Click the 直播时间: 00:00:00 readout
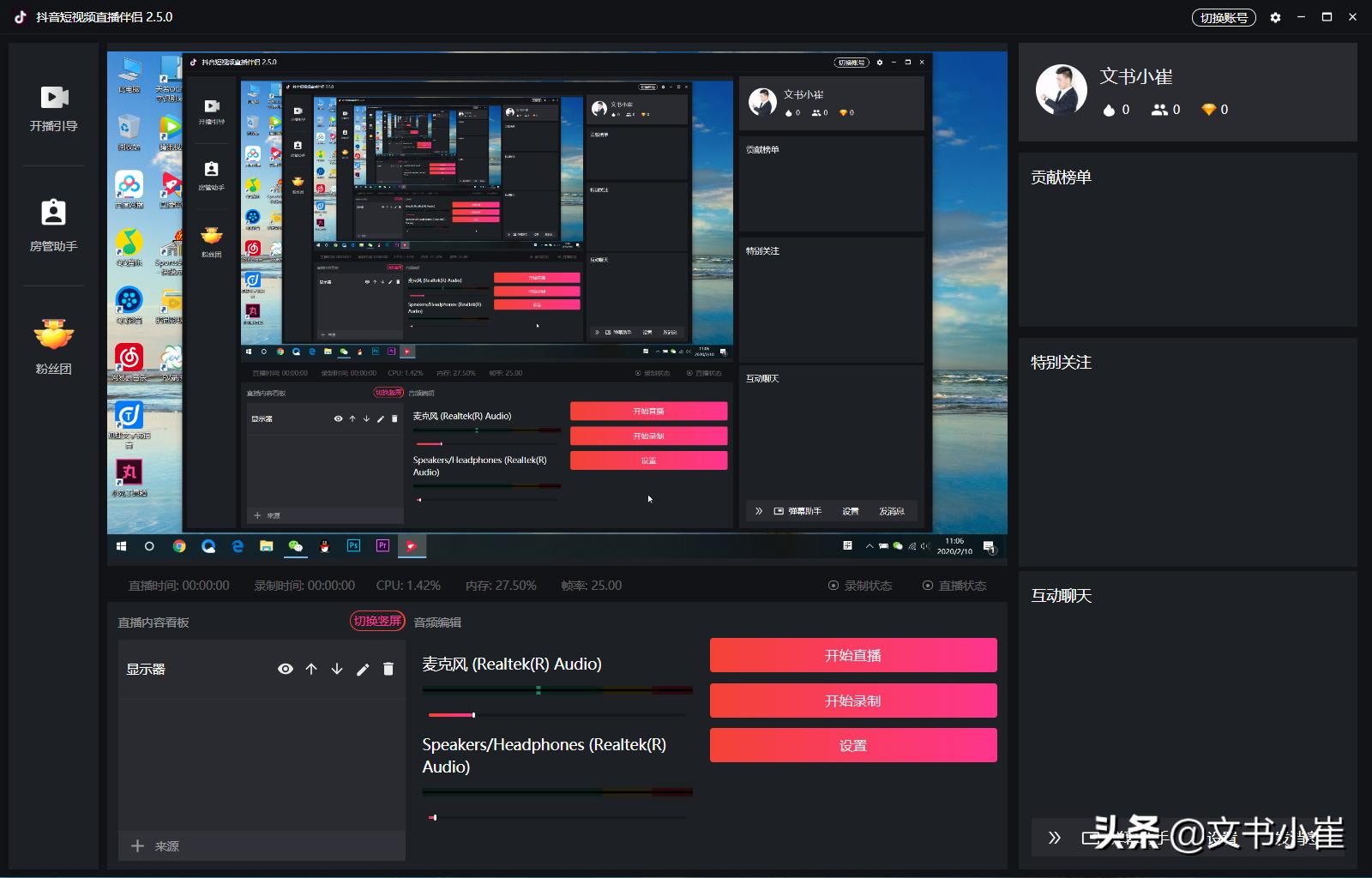The width and height of the screenshot is (1372, 878). (x=179, y=586)
